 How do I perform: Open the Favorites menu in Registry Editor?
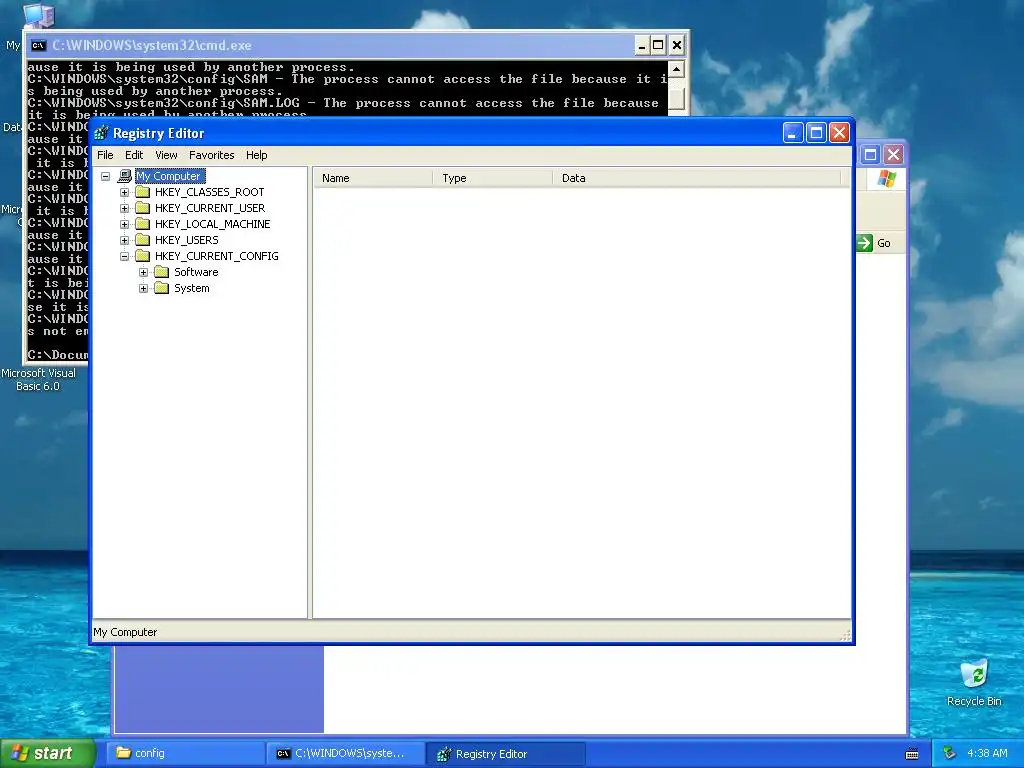tap(212, 155)
